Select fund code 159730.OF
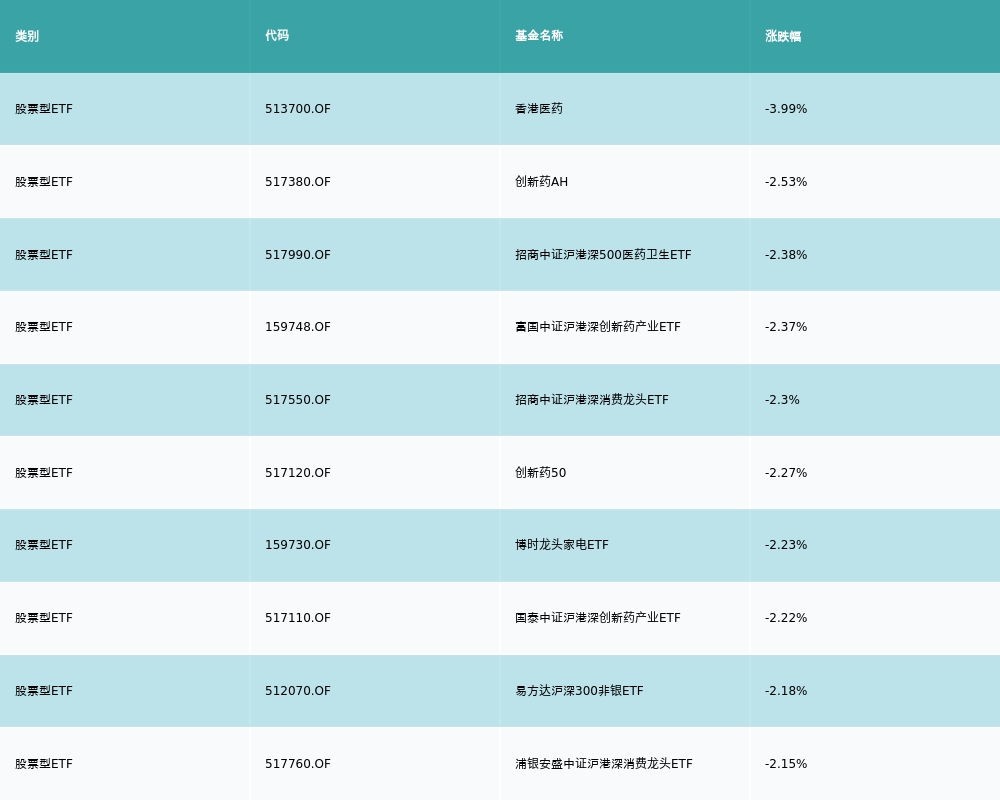This screenshot has width=1000, height=800. click(x=297, y=545)
